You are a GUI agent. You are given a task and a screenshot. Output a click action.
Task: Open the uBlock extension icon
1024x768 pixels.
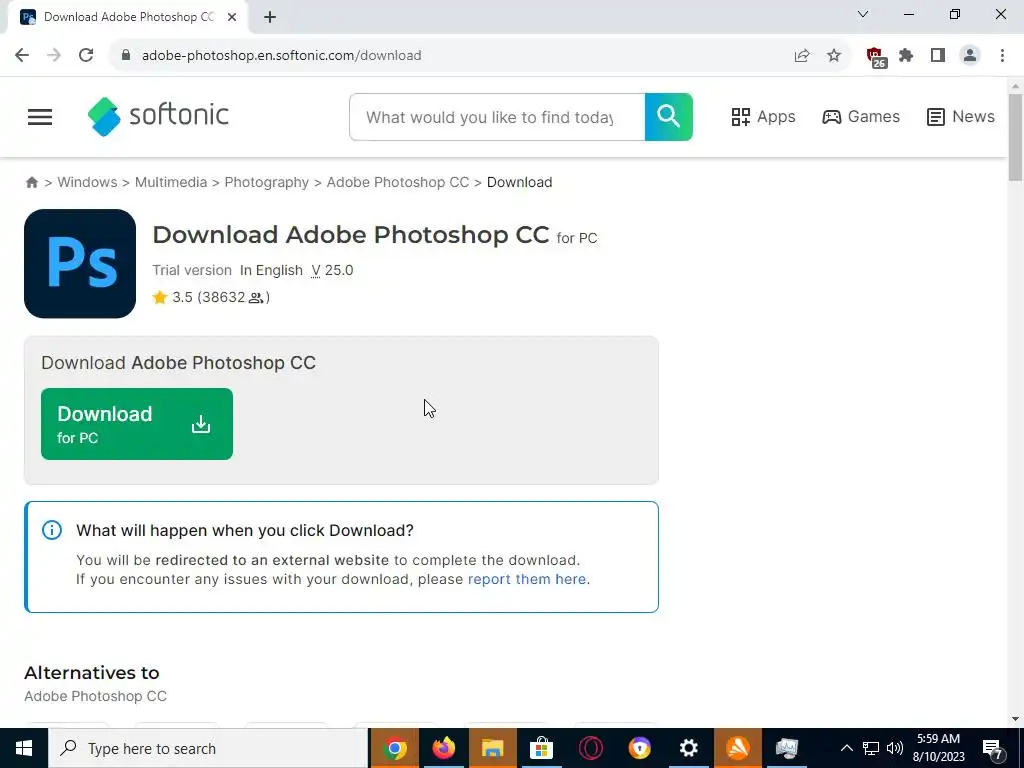(875, 57)
